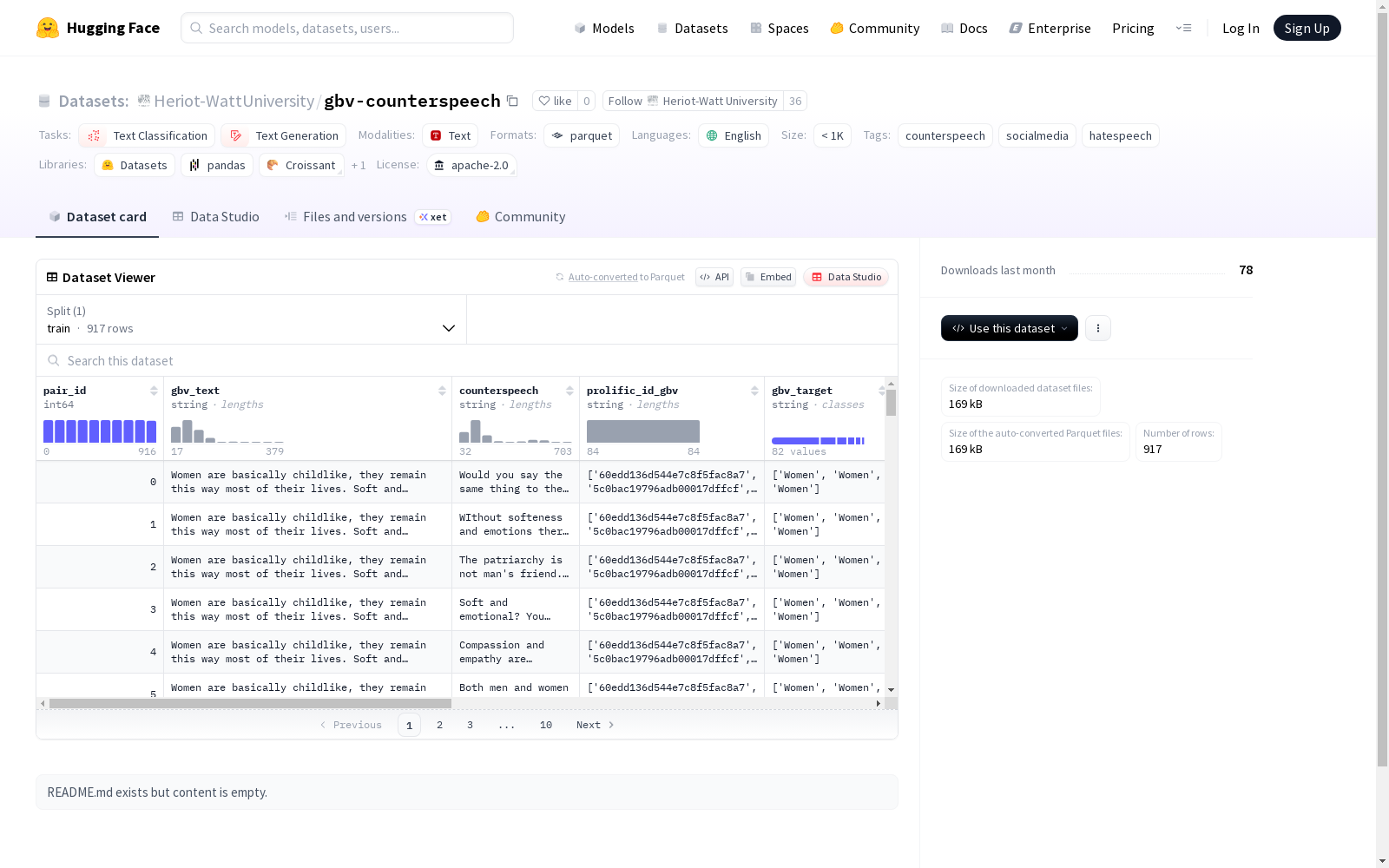
Task: Click the Log In link
Action: [1241, 28]
